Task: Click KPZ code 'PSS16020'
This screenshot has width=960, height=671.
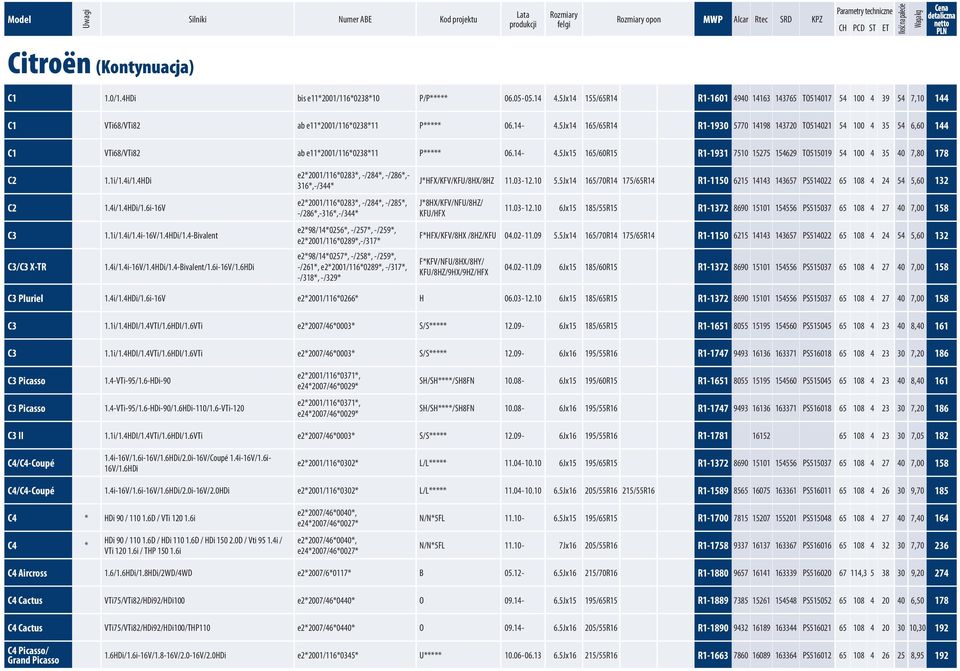Action: (817, 573)
